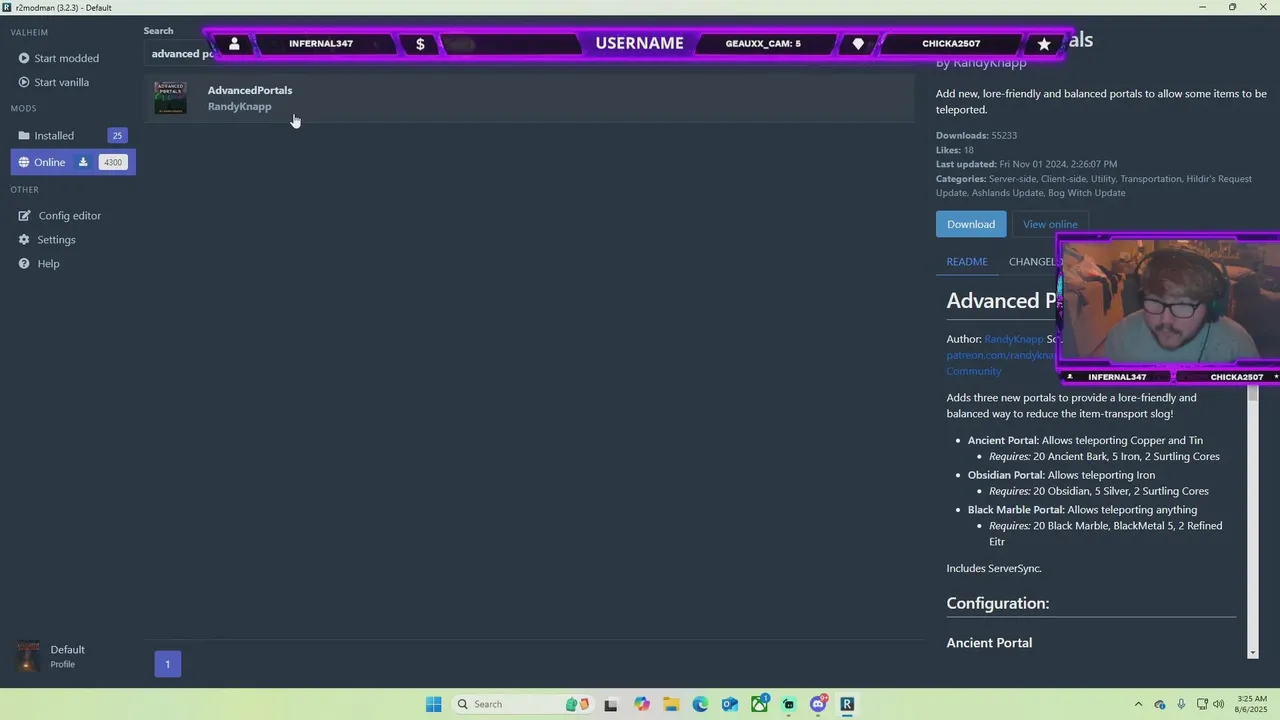The width and height of the screenshot is (1280, 720).
Task: Click the Community link in README
Action: [x=974, y=371]
